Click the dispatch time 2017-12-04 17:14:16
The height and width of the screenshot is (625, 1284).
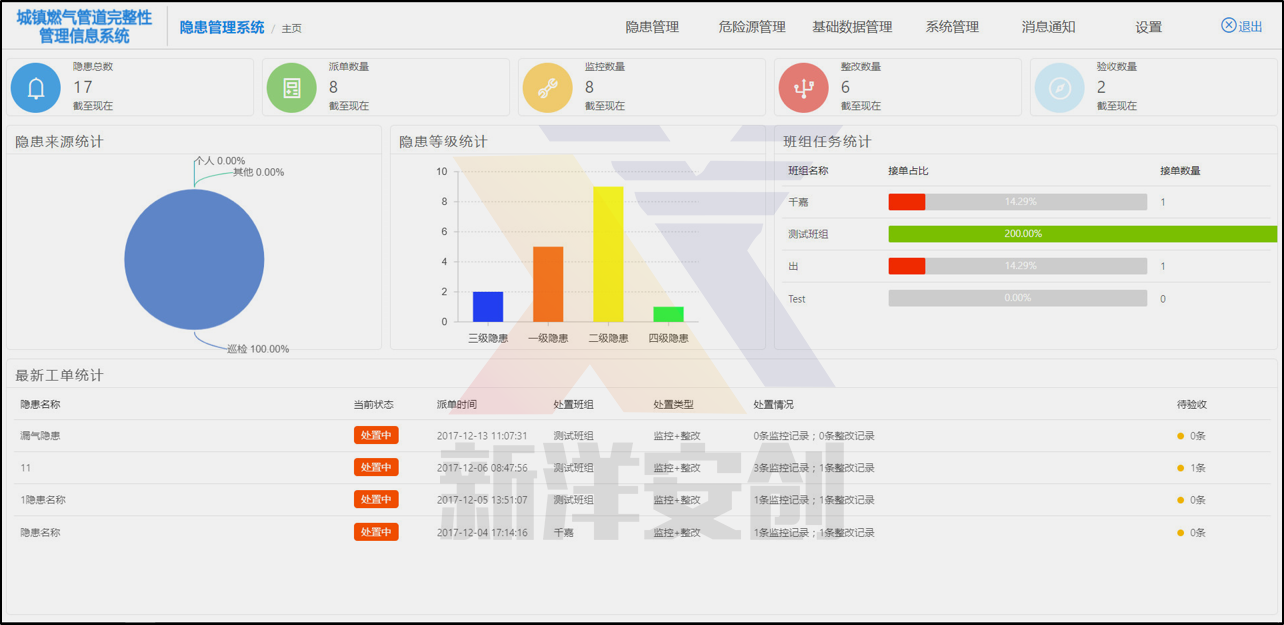click(482, 533)
